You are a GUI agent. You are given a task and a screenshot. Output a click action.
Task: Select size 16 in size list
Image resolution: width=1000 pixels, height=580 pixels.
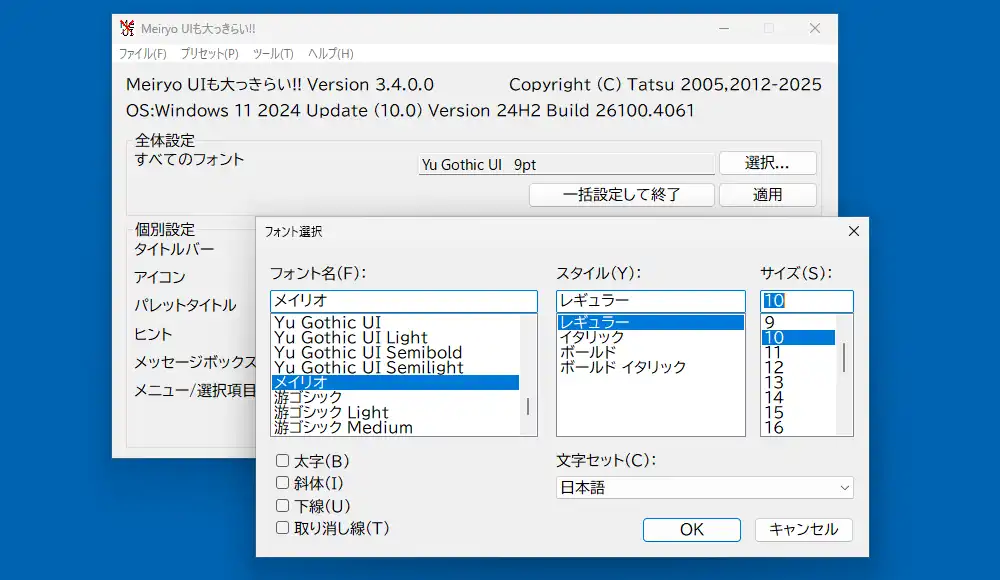coord(798,428)
